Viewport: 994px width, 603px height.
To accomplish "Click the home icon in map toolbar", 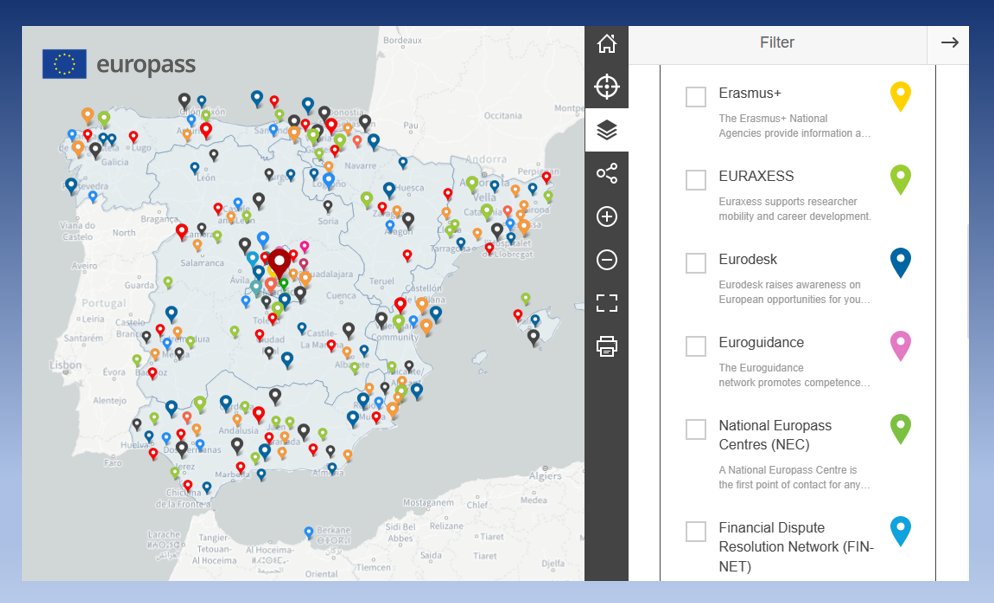I will [x=607, y=44].
